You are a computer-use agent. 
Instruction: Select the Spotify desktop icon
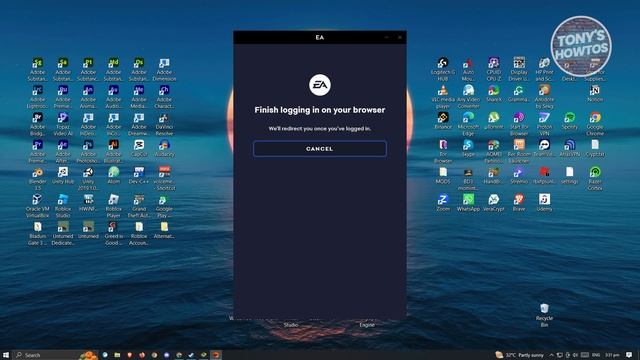(x=569, y=121)
